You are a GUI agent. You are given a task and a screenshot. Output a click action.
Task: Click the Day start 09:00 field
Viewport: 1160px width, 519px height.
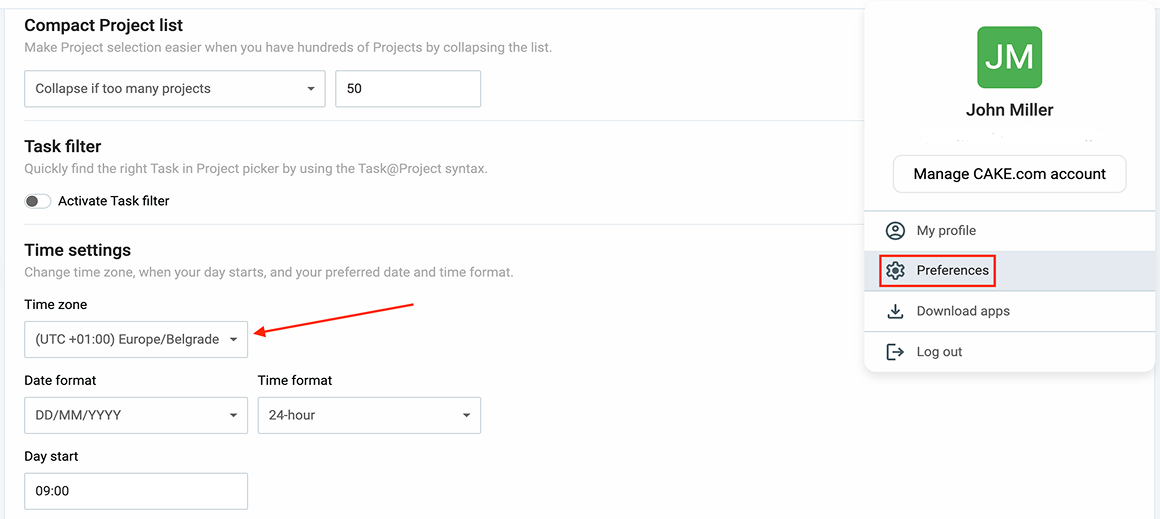click(x=135, y=491)
